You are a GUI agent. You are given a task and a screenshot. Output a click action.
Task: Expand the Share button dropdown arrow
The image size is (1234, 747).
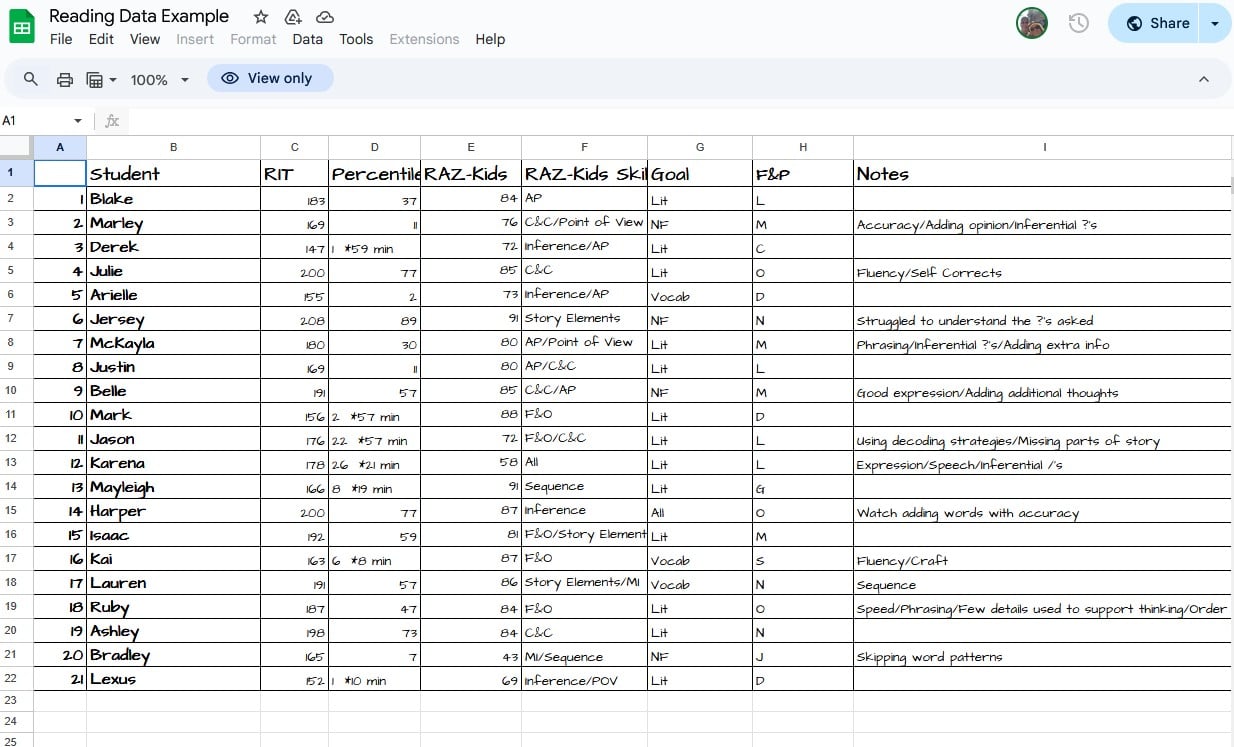click(1215, 23)
